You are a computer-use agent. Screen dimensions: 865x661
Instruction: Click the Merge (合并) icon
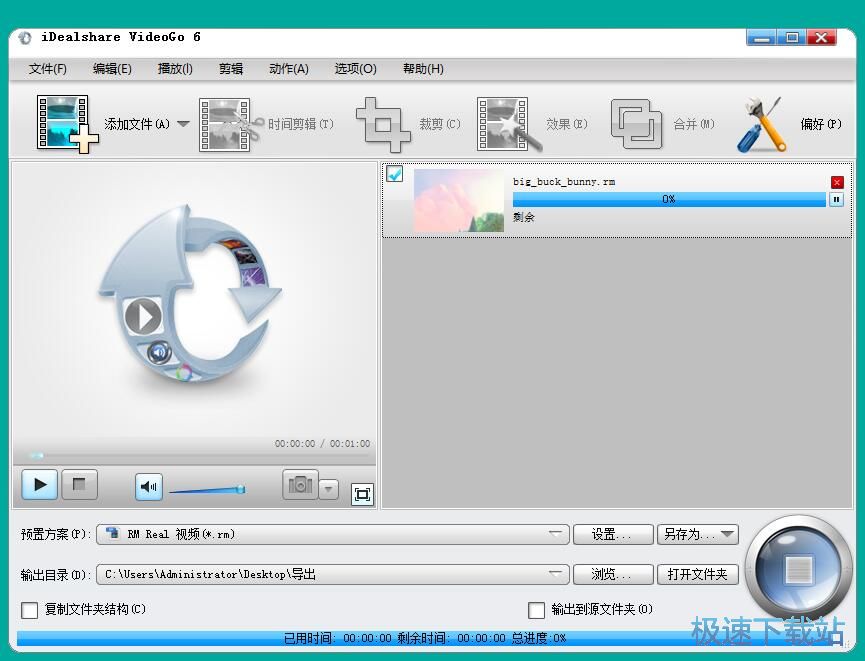[636, 124]
